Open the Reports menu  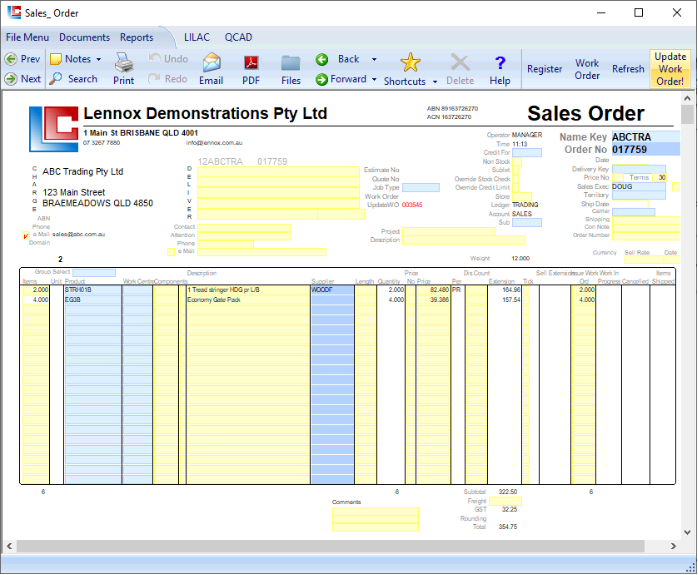[137, 37]
